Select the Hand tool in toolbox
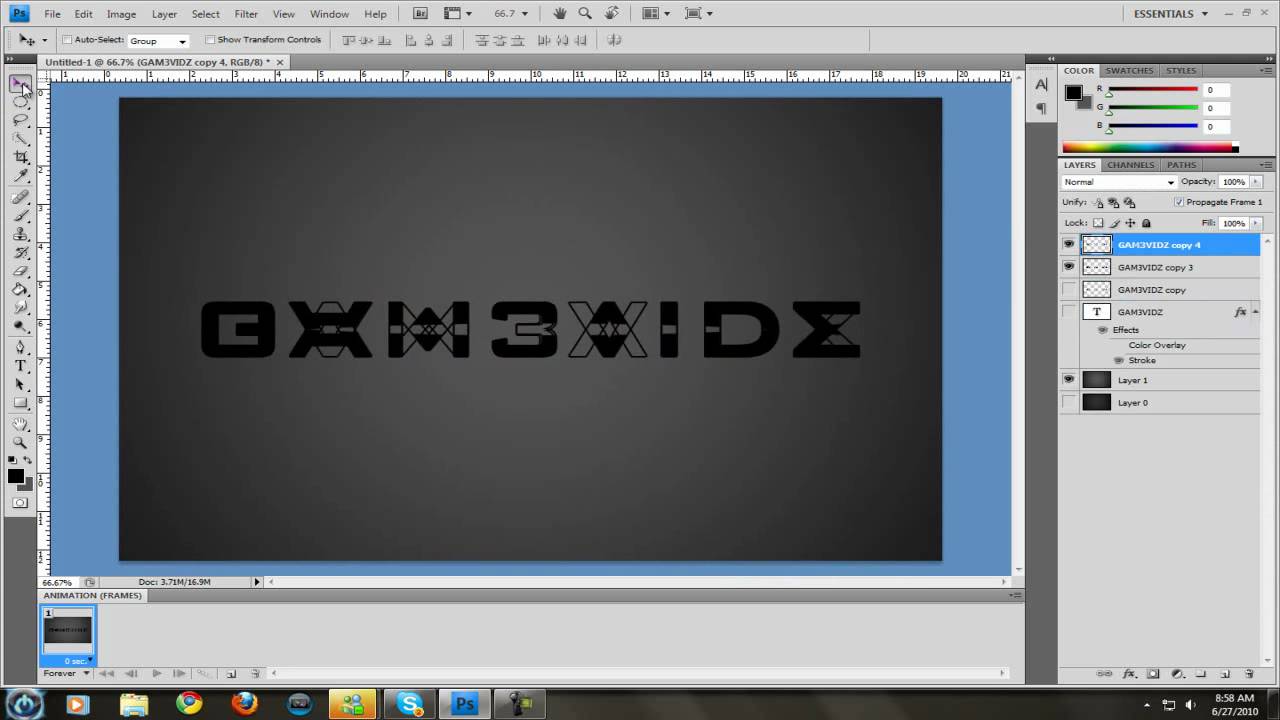 [x=20, y=424]
